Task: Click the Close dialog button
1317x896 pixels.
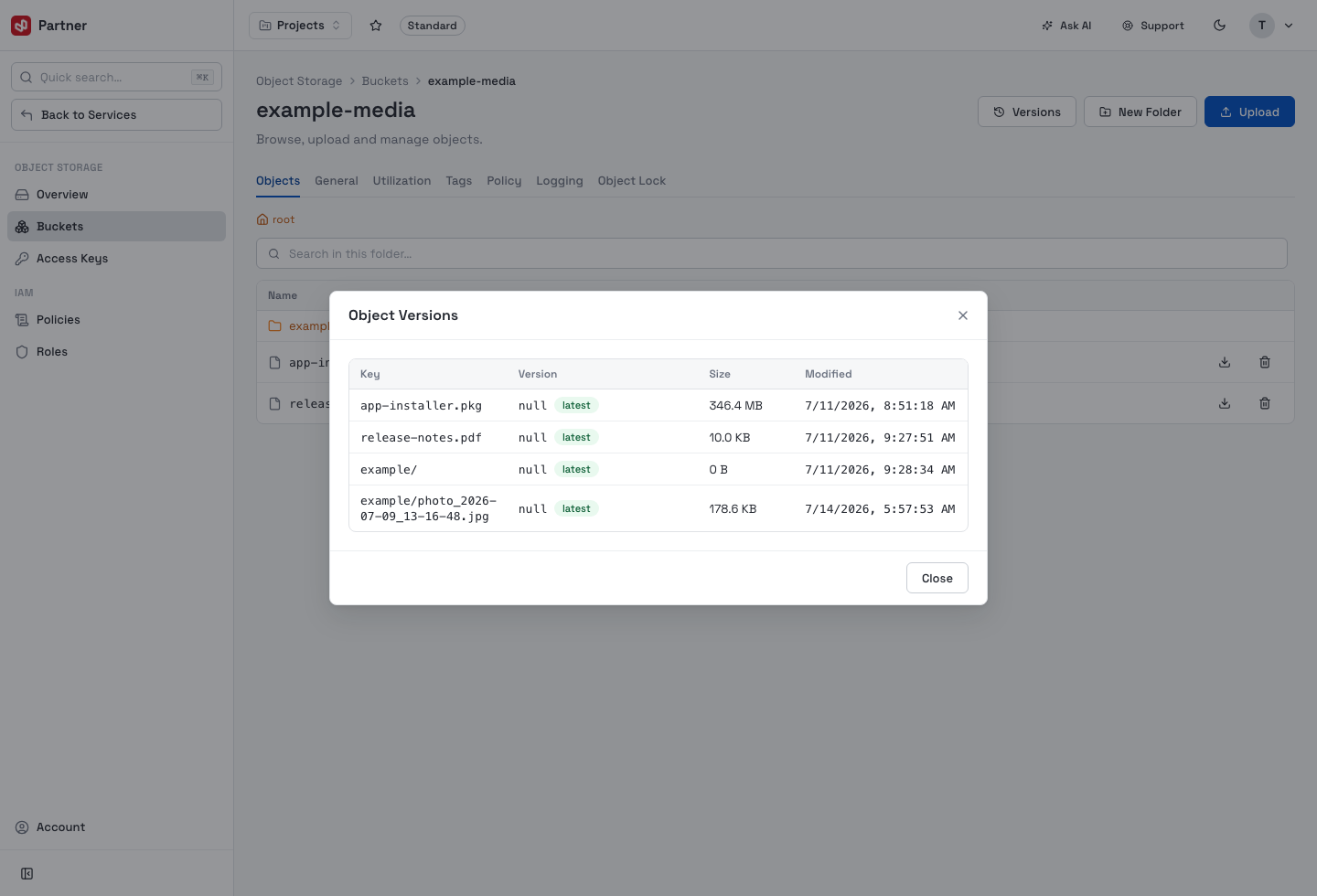Action: [x=937, y=578]
